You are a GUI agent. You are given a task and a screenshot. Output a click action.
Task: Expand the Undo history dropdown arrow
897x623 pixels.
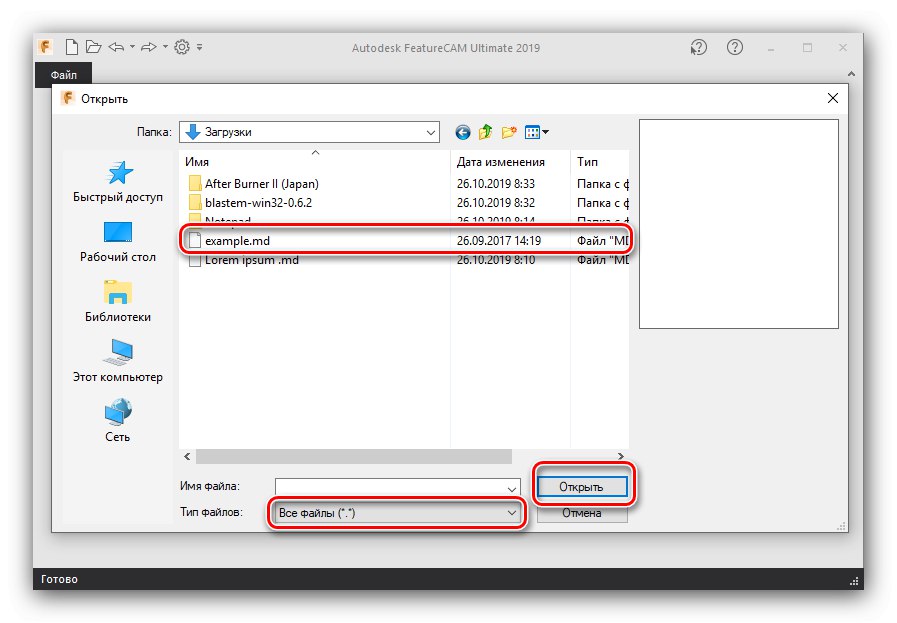tap(132, 47)
